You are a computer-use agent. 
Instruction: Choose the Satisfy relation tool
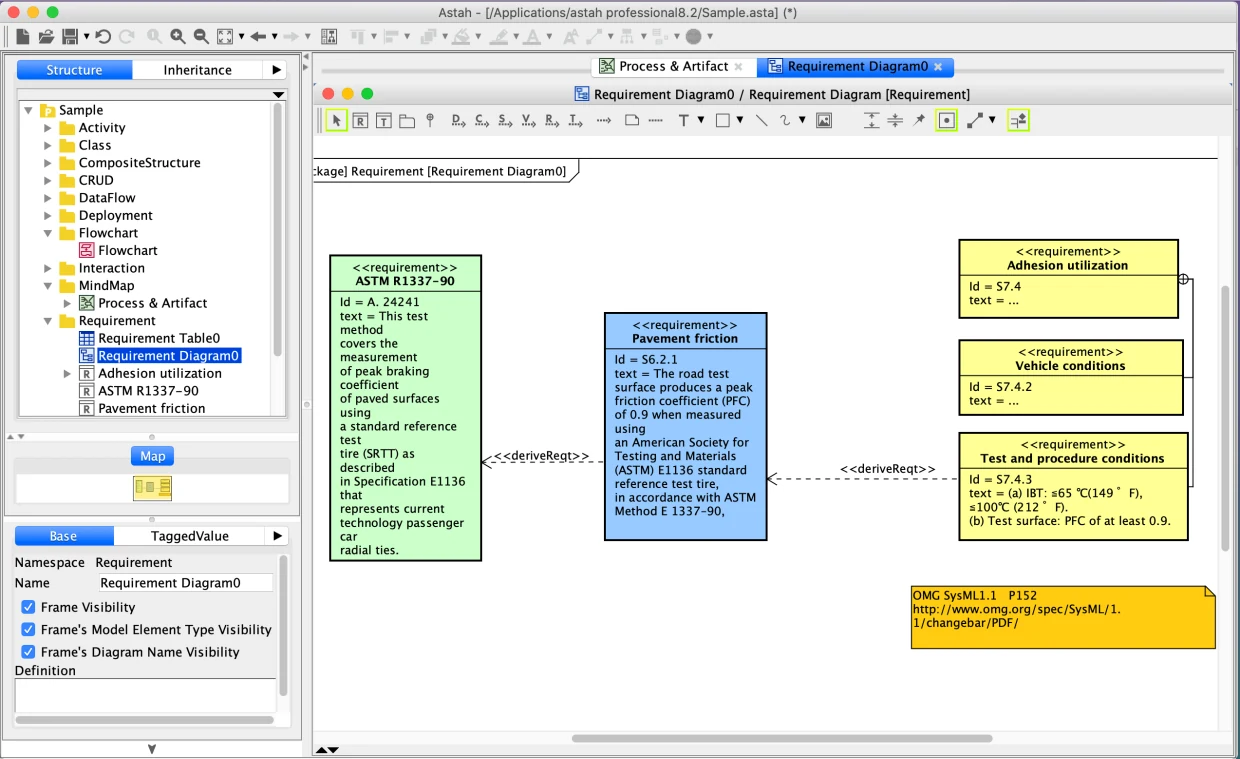(x=505, y=121)
